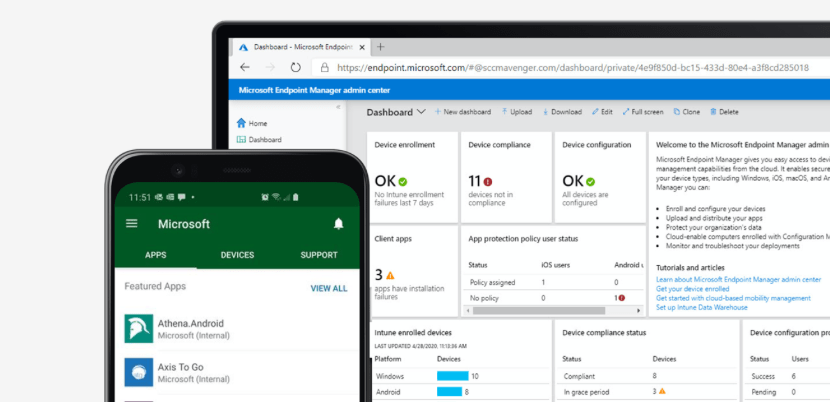This screenshot has height=402, width=830.
Task: Click Download in dashboard toolbar
Action: tap(562, 112)
